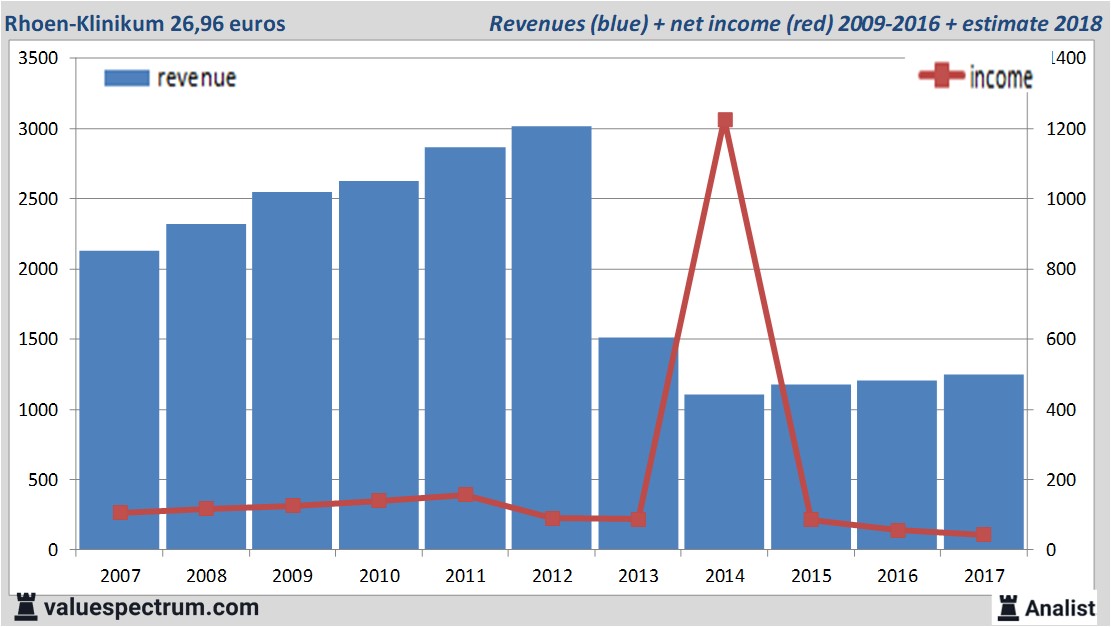1111x627 pixels.
Task: Click the 2008 blue revenue bar
Action: [206, 387]
